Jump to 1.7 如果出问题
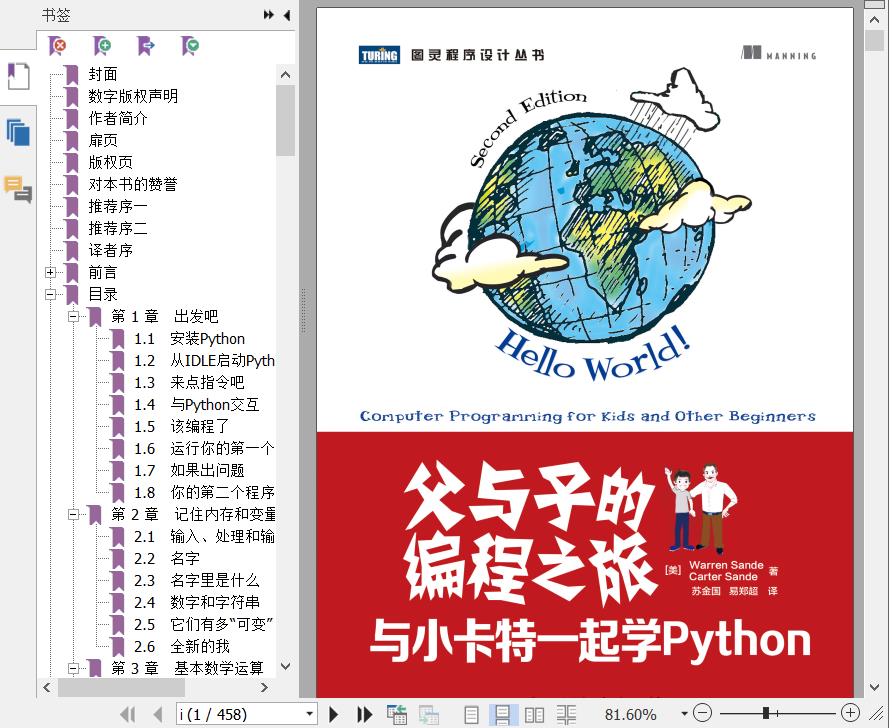 coord(189,470)
